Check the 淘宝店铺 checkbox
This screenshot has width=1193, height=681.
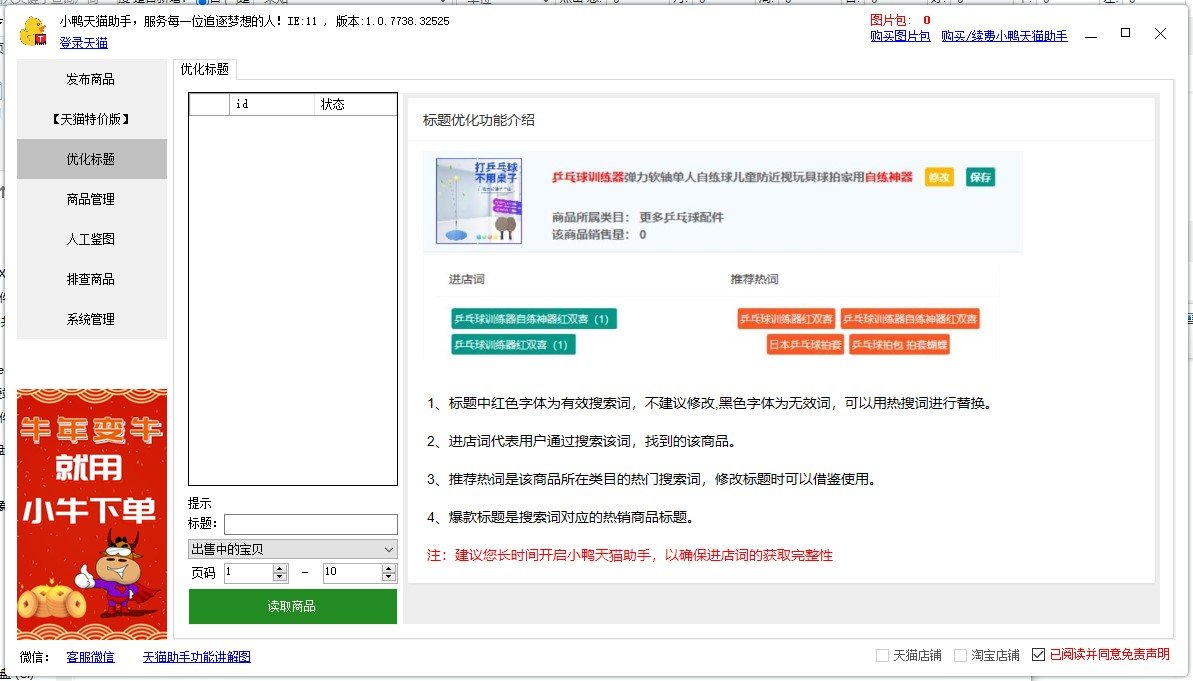point(960,655)
